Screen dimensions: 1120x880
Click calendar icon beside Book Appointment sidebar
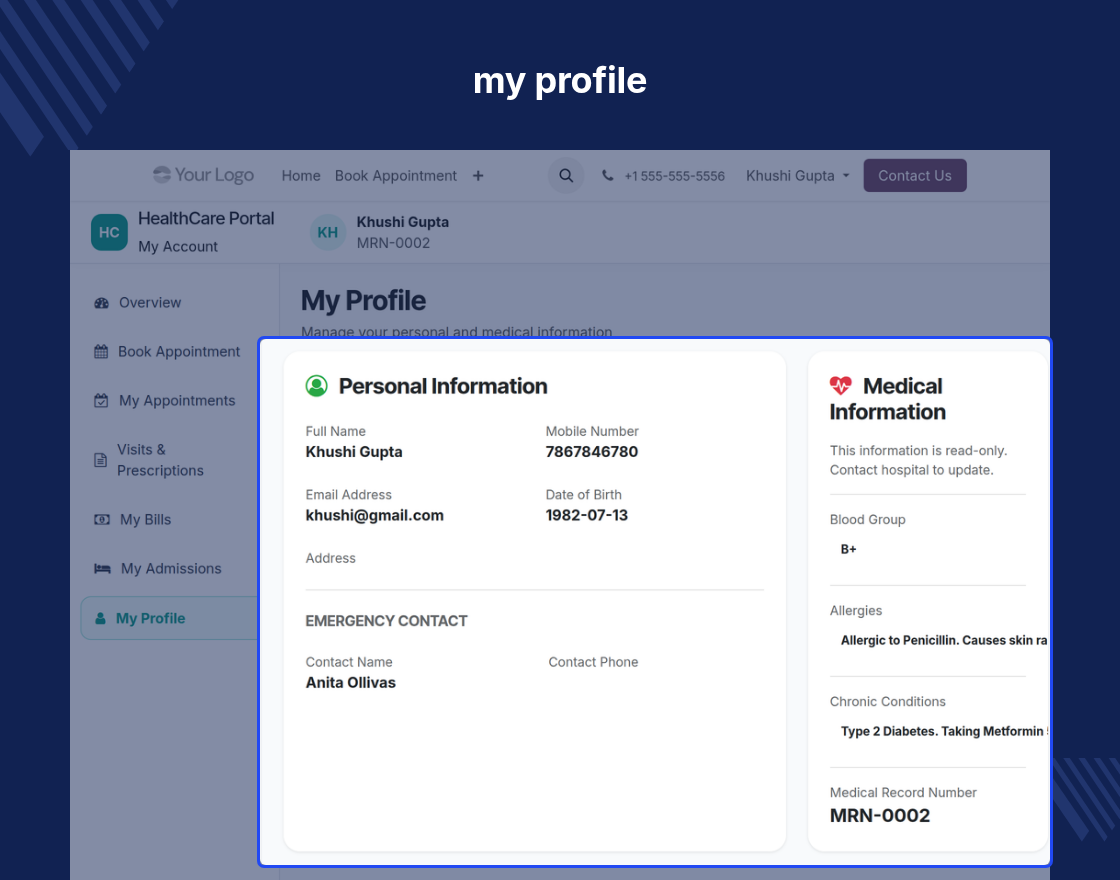tap(101, 351)
